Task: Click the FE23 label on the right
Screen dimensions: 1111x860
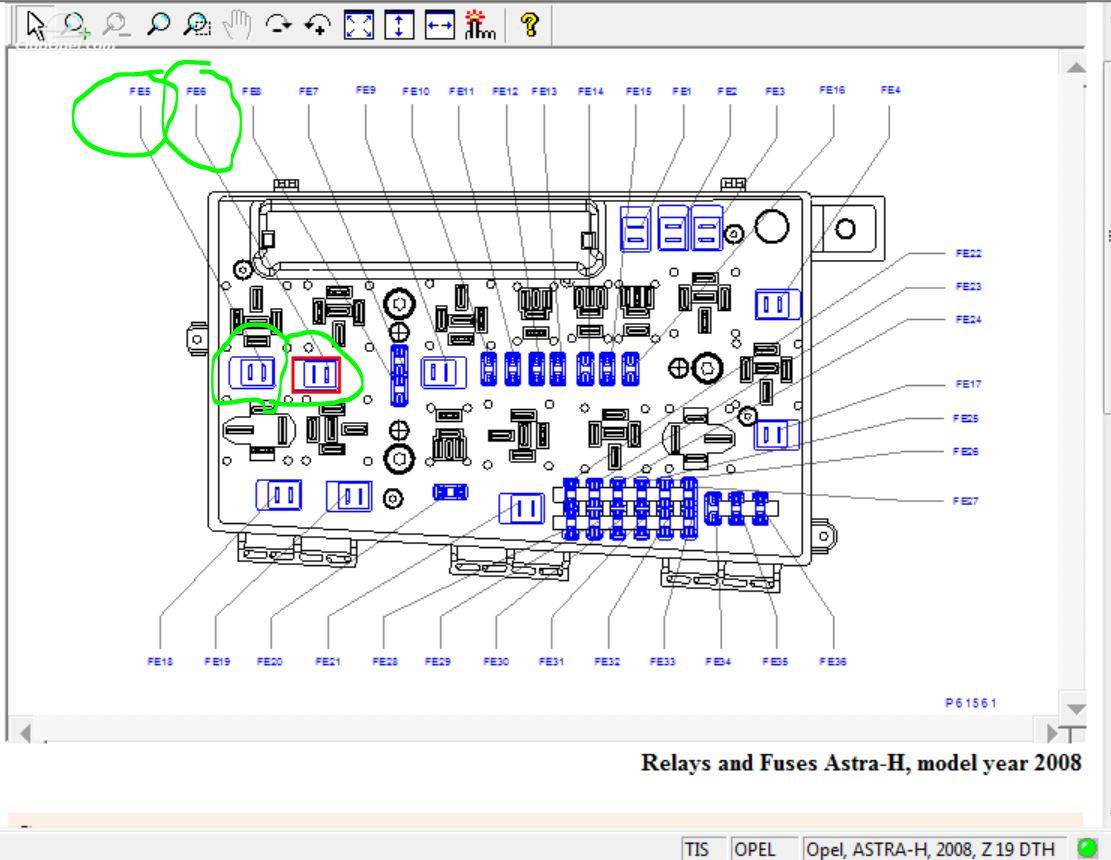Action: [969, 286]
